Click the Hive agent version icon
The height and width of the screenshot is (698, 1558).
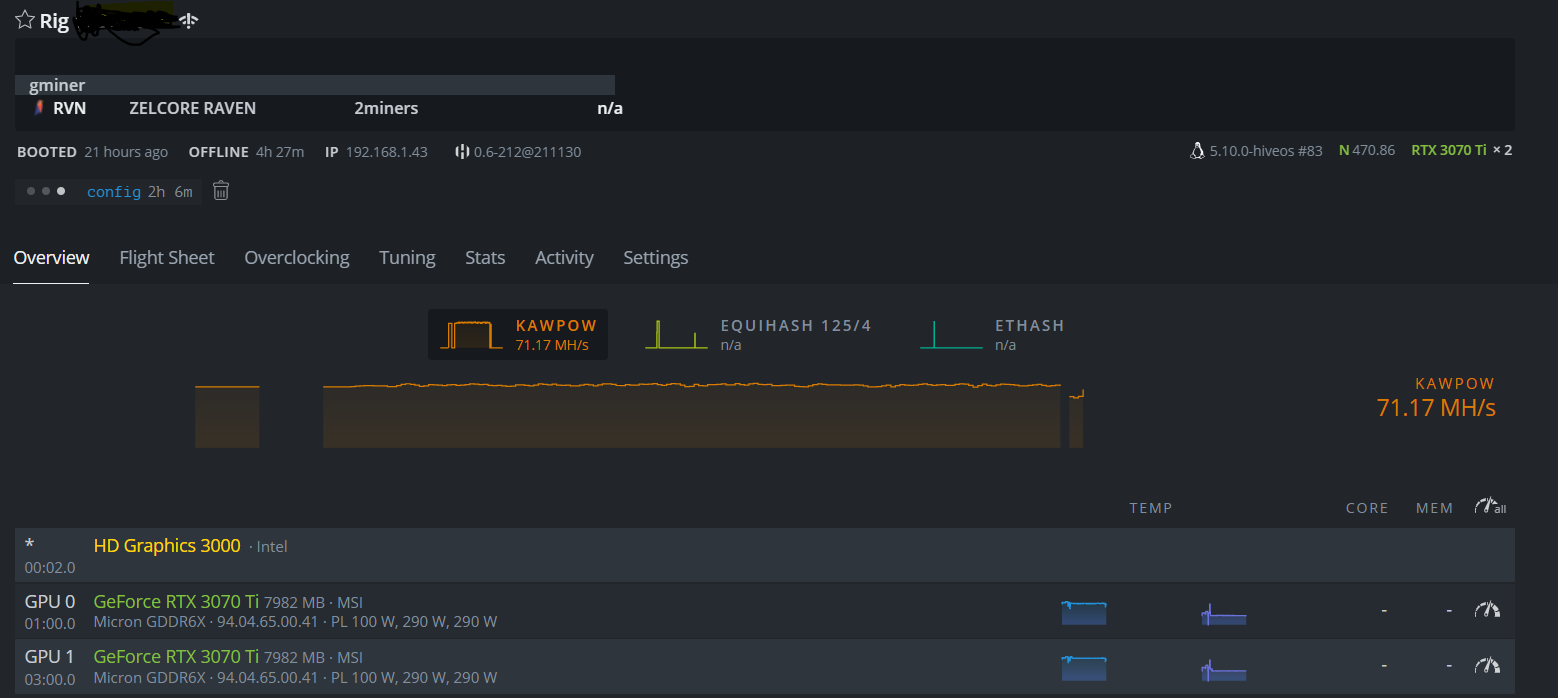tap(462, 152)
